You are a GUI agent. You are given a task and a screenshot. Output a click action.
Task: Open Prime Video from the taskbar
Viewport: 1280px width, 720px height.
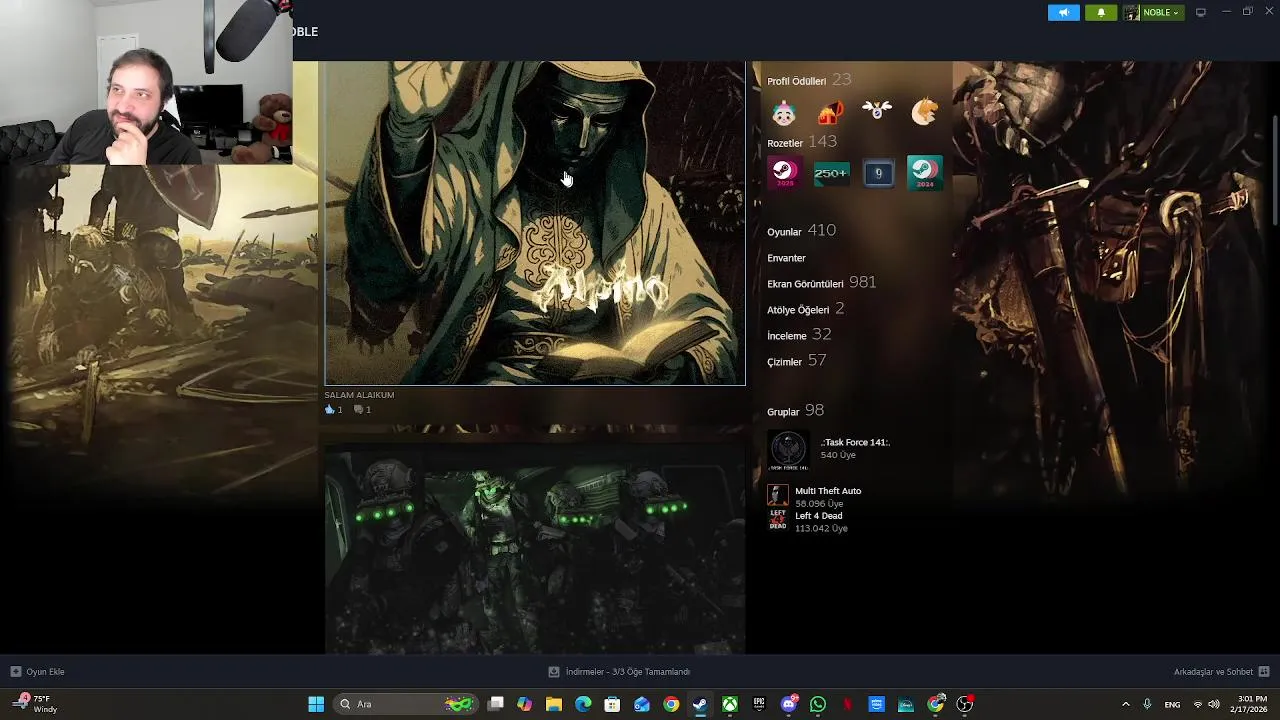[x=877, y=704]
